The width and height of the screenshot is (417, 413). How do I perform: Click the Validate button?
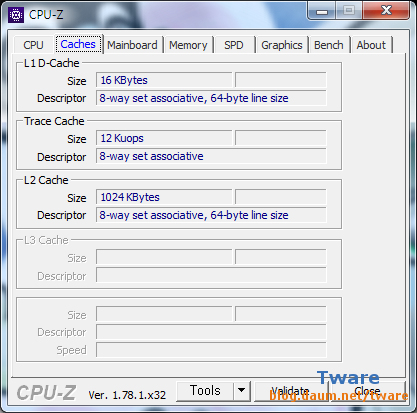pos(291,391)
